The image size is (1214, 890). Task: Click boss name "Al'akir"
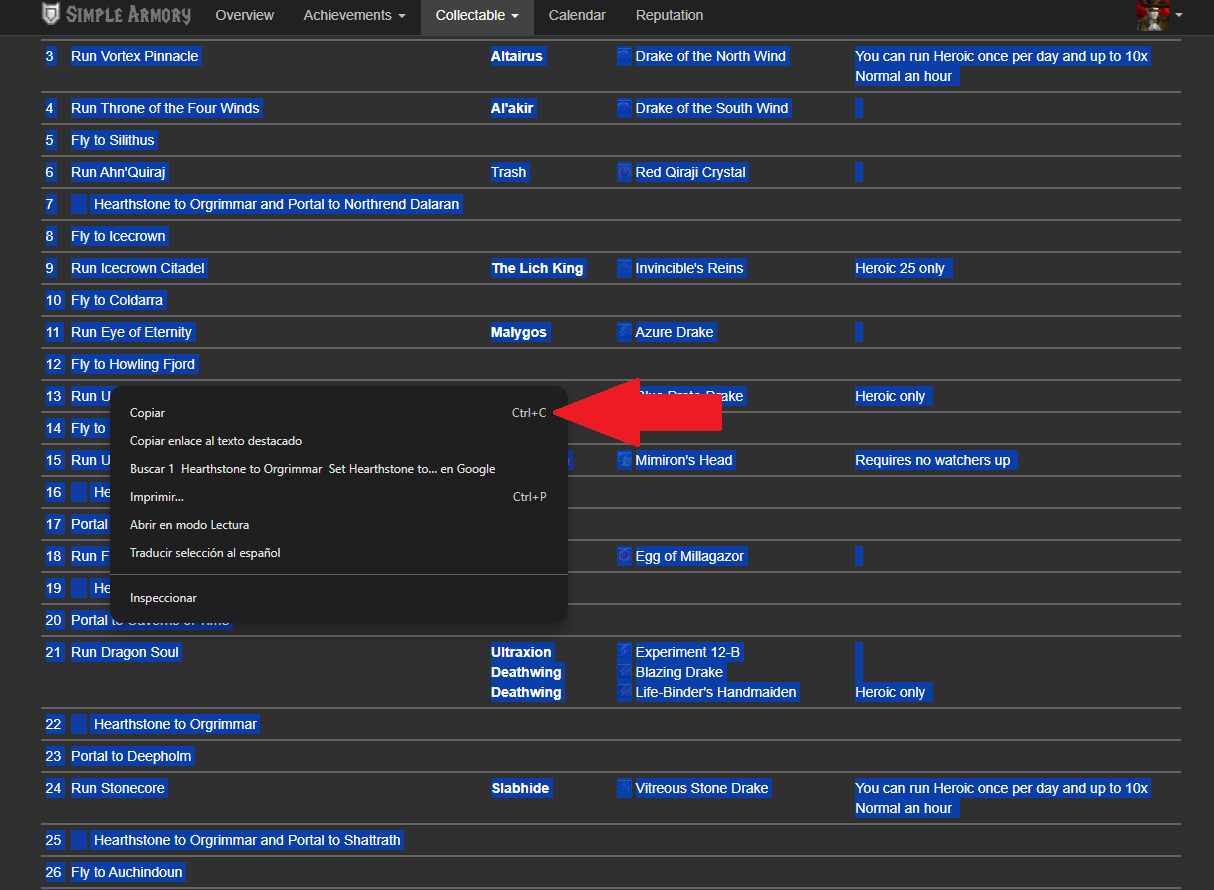tap(513, 108)
